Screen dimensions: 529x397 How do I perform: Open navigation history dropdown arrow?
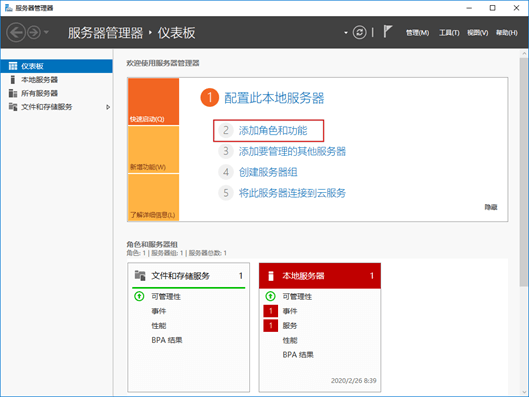click(x=46, y=32)
